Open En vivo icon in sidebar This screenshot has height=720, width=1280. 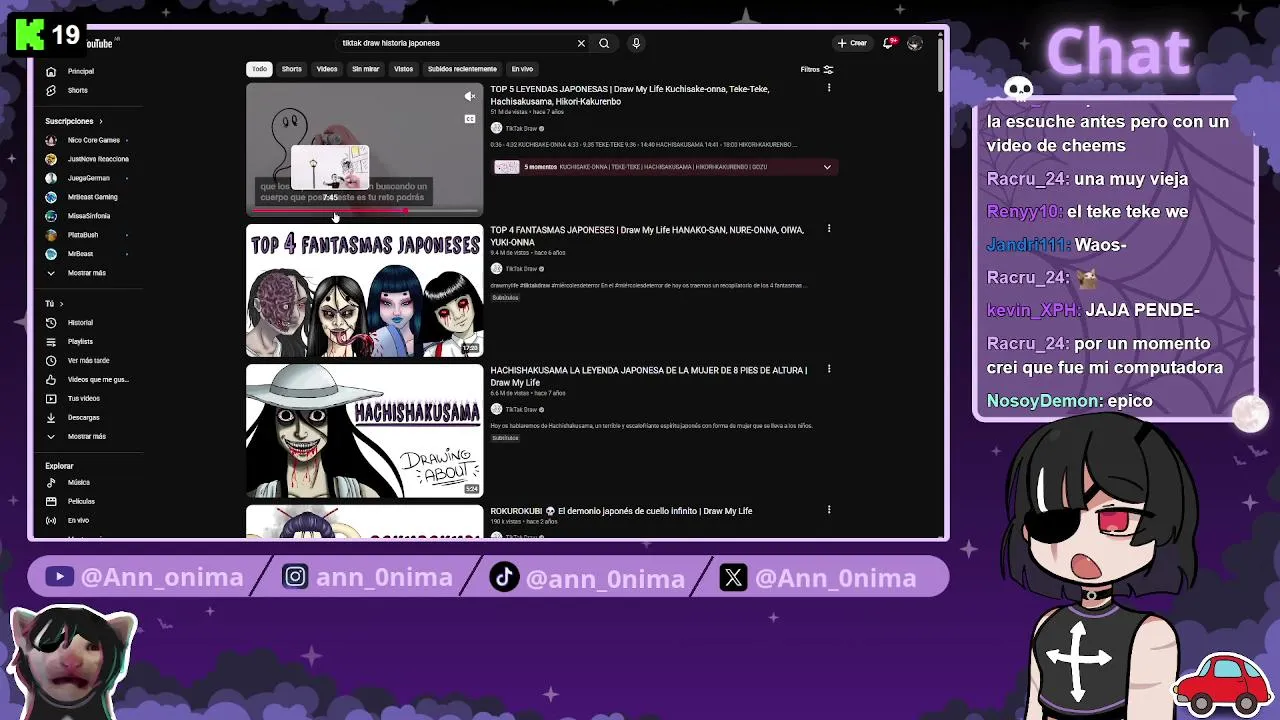(51, 520)
